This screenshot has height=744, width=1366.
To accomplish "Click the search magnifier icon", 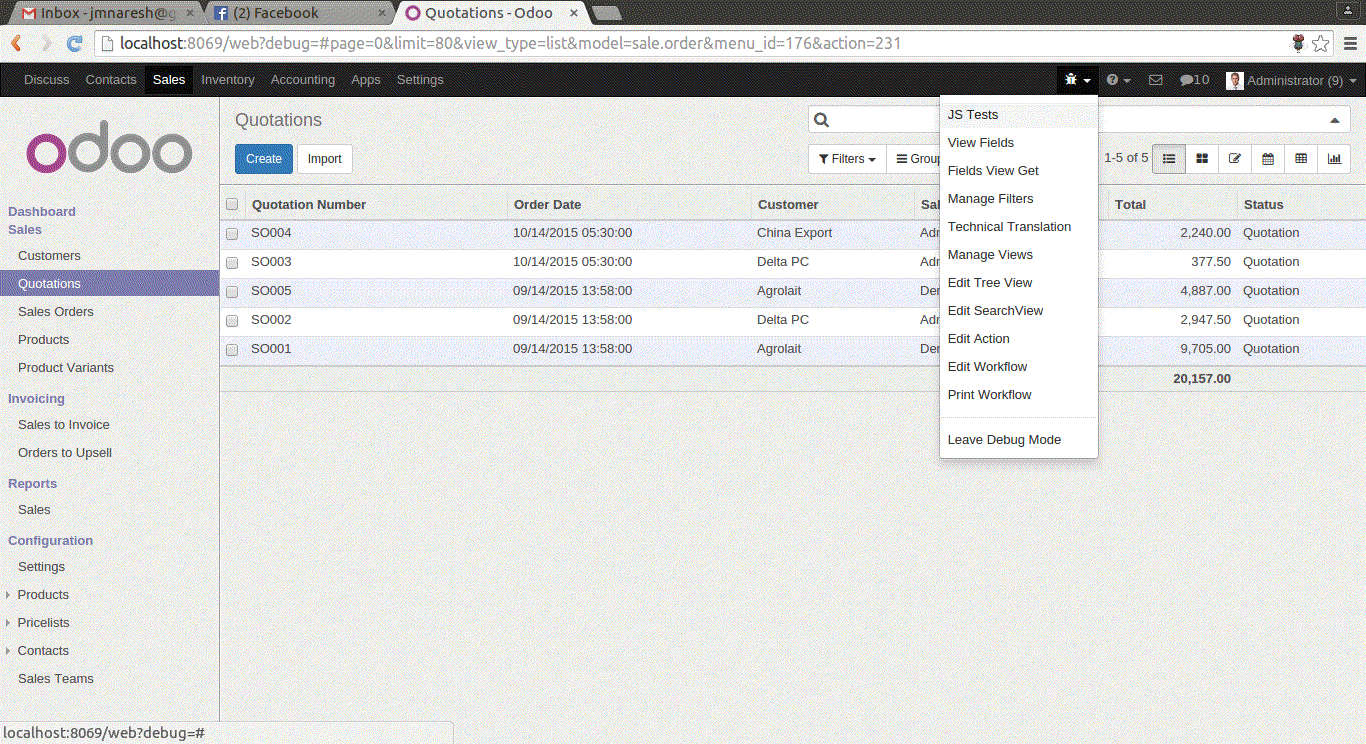I will tap(822, 120).
